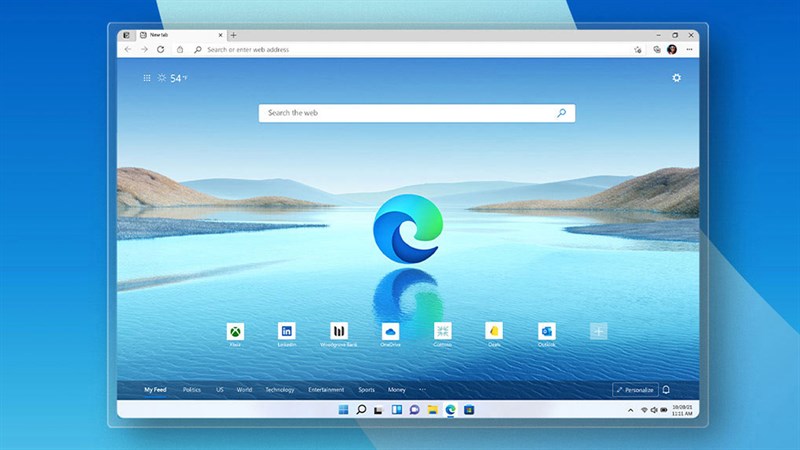Open the Wi-Fi network tray icon
This screenshot has height=450, width=800.
coord(644,410)
